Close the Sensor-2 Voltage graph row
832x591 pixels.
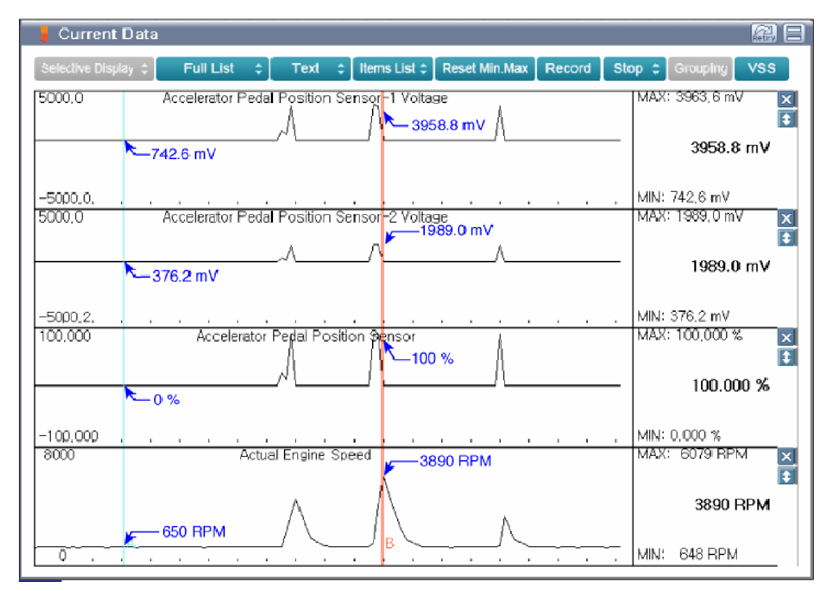click(786, 219)
